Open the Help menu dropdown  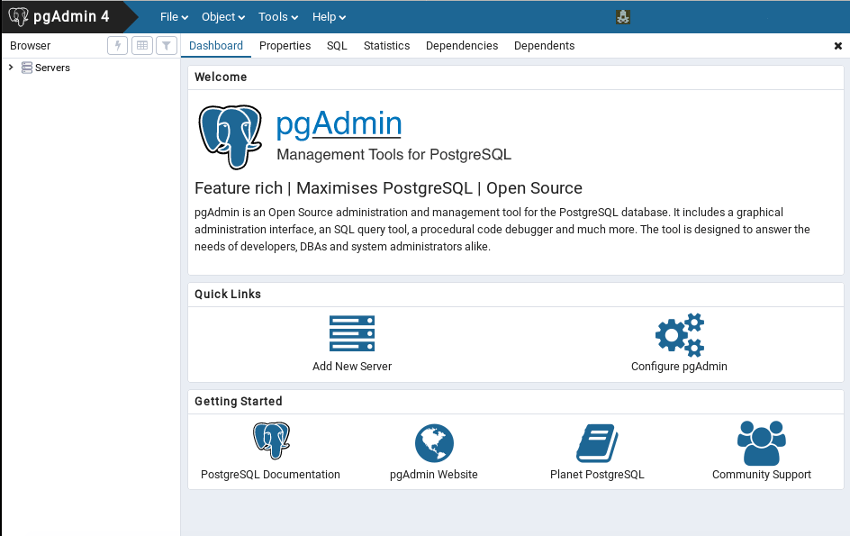(329, 17)
